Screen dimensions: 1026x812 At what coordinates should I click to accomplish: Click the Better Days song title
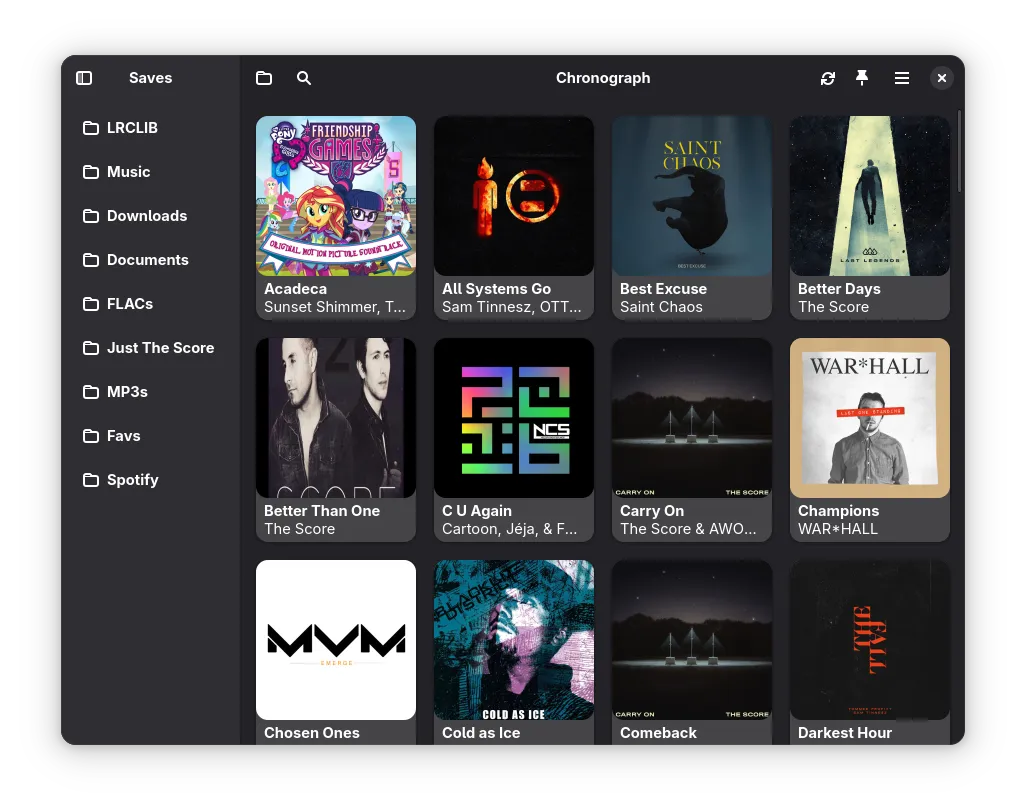pos(839,289)
